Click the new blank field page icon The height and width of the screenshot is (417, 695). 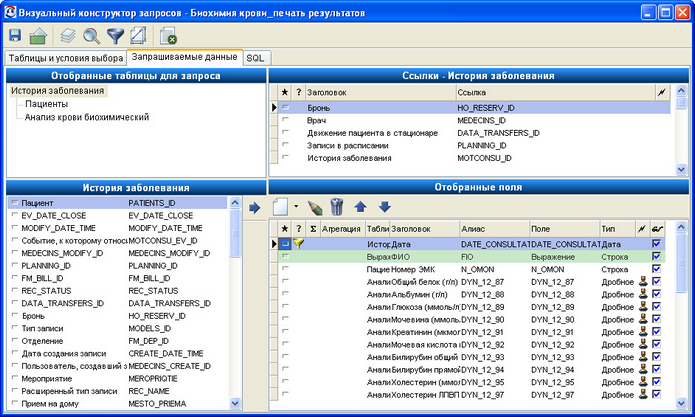[281, 207]
